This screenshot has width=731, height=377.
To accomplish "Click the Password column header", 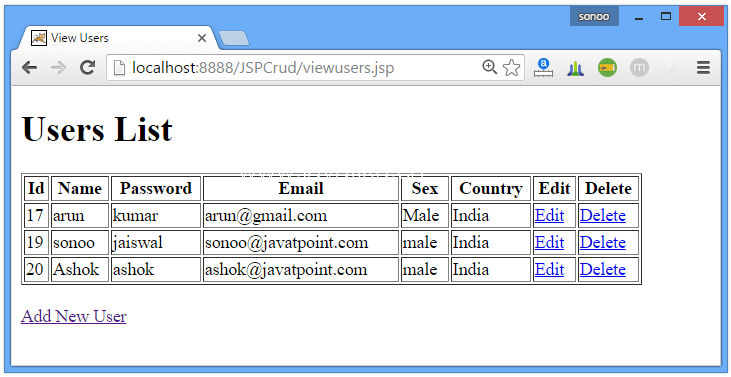I will click(x=156, y=188).
